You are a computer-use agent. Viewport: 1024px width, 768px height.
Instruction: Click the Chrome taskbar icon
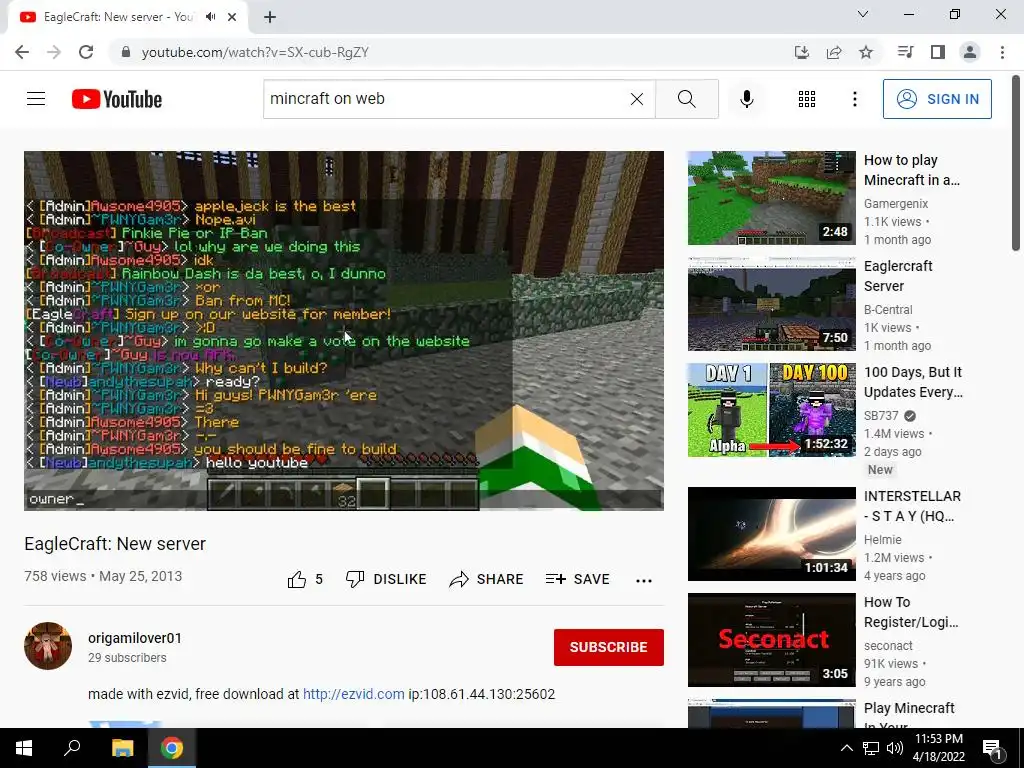pyautogui.click(x=172, y=748)
